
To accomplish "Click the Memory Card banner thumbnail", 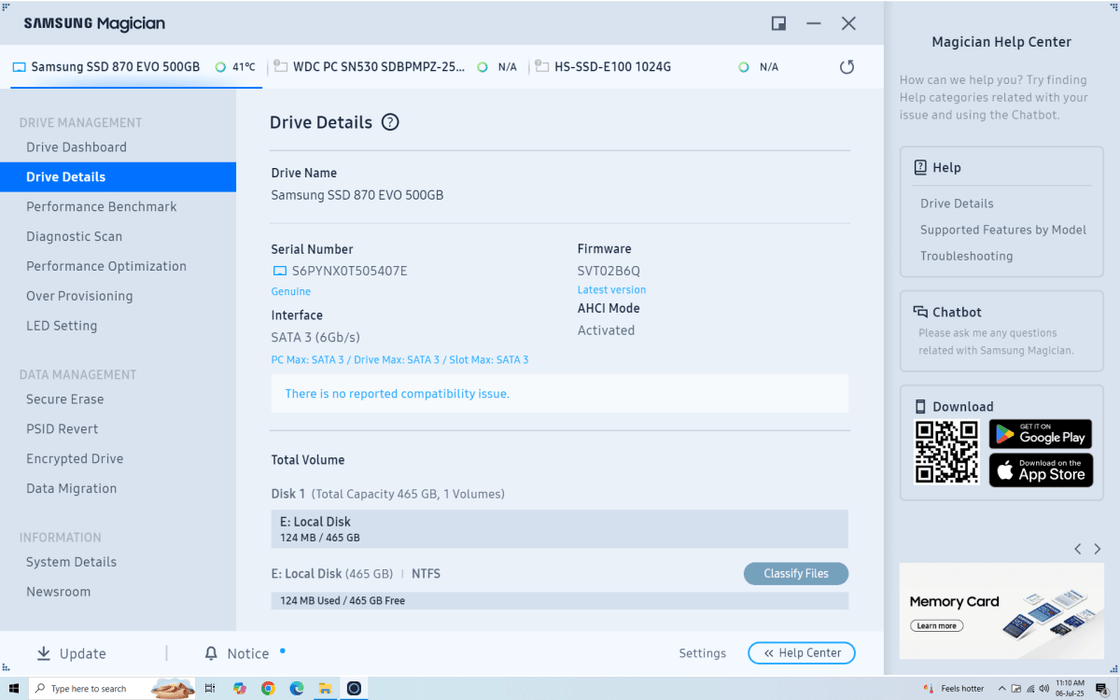I will tap(1001, 610).
